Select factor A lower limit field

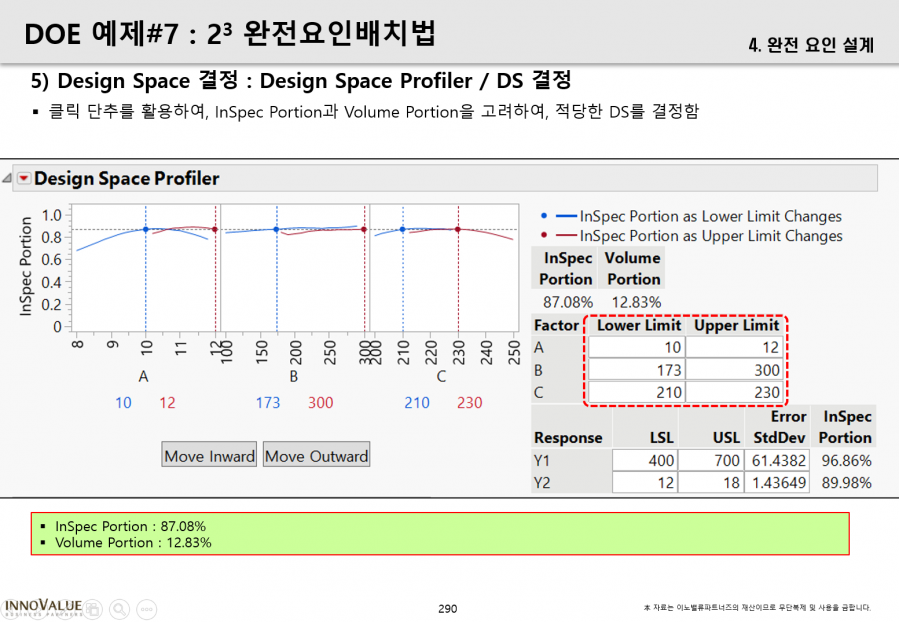[x=636, y=347]
